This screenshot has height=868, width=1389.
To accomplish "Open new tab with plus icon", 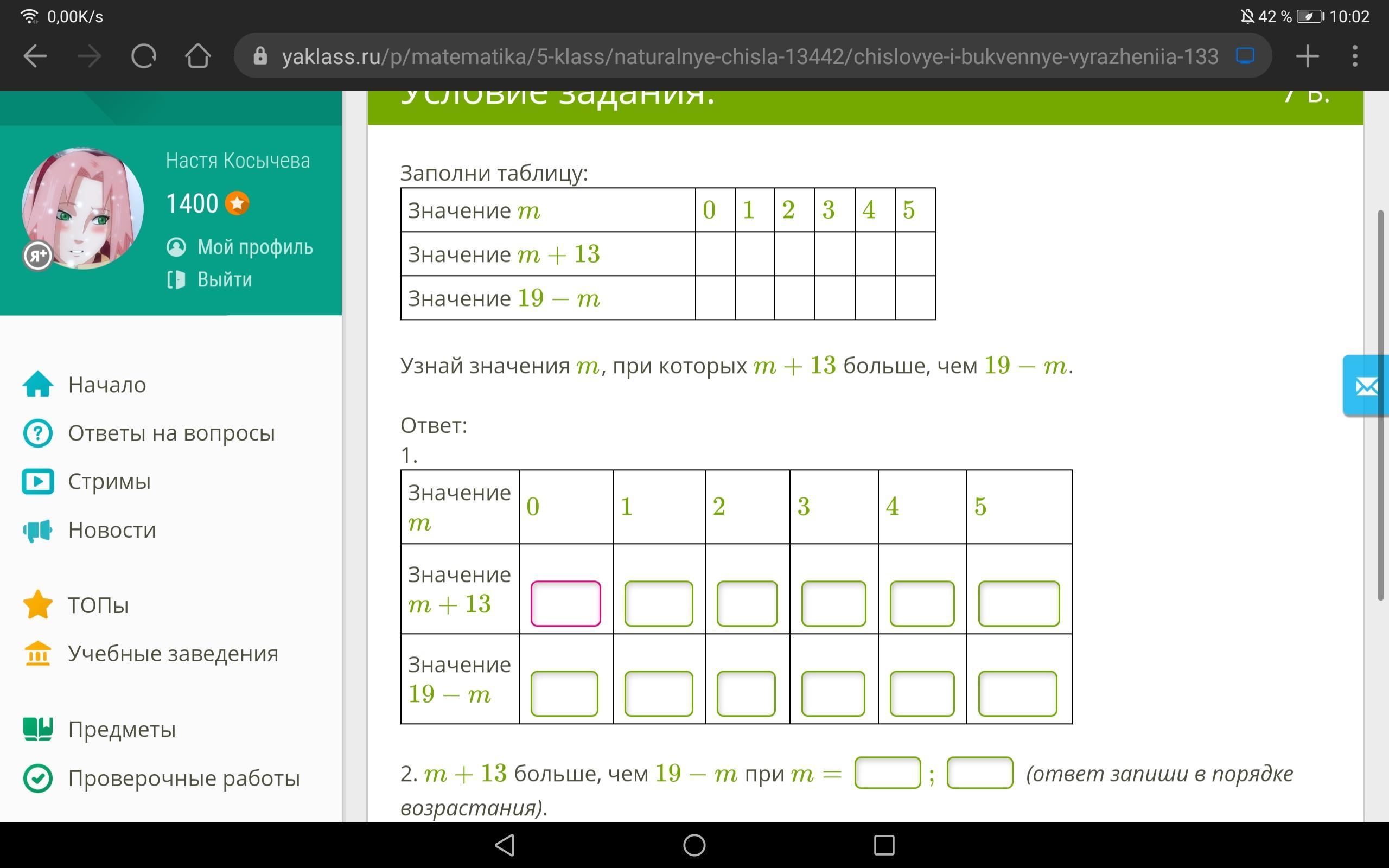I will pyautogui.click(x=1307, y=56).
